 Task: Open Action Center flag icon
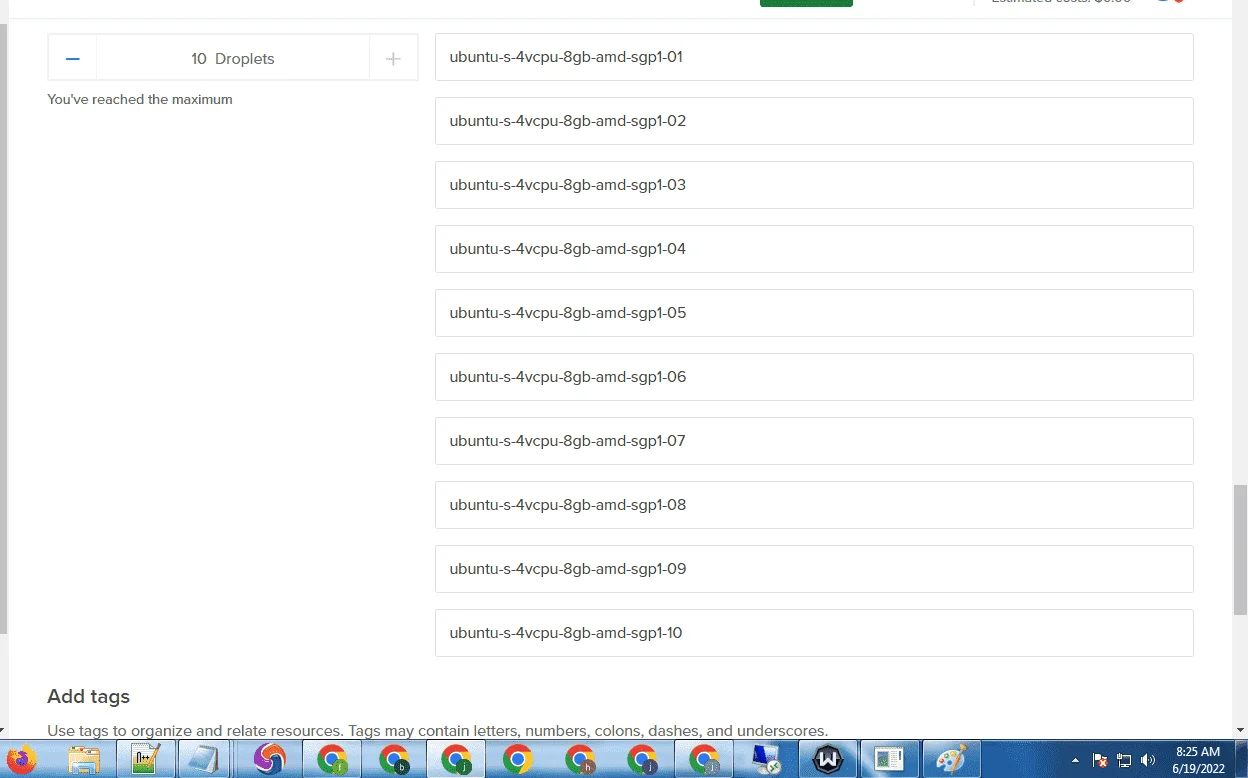[1100, 760]
